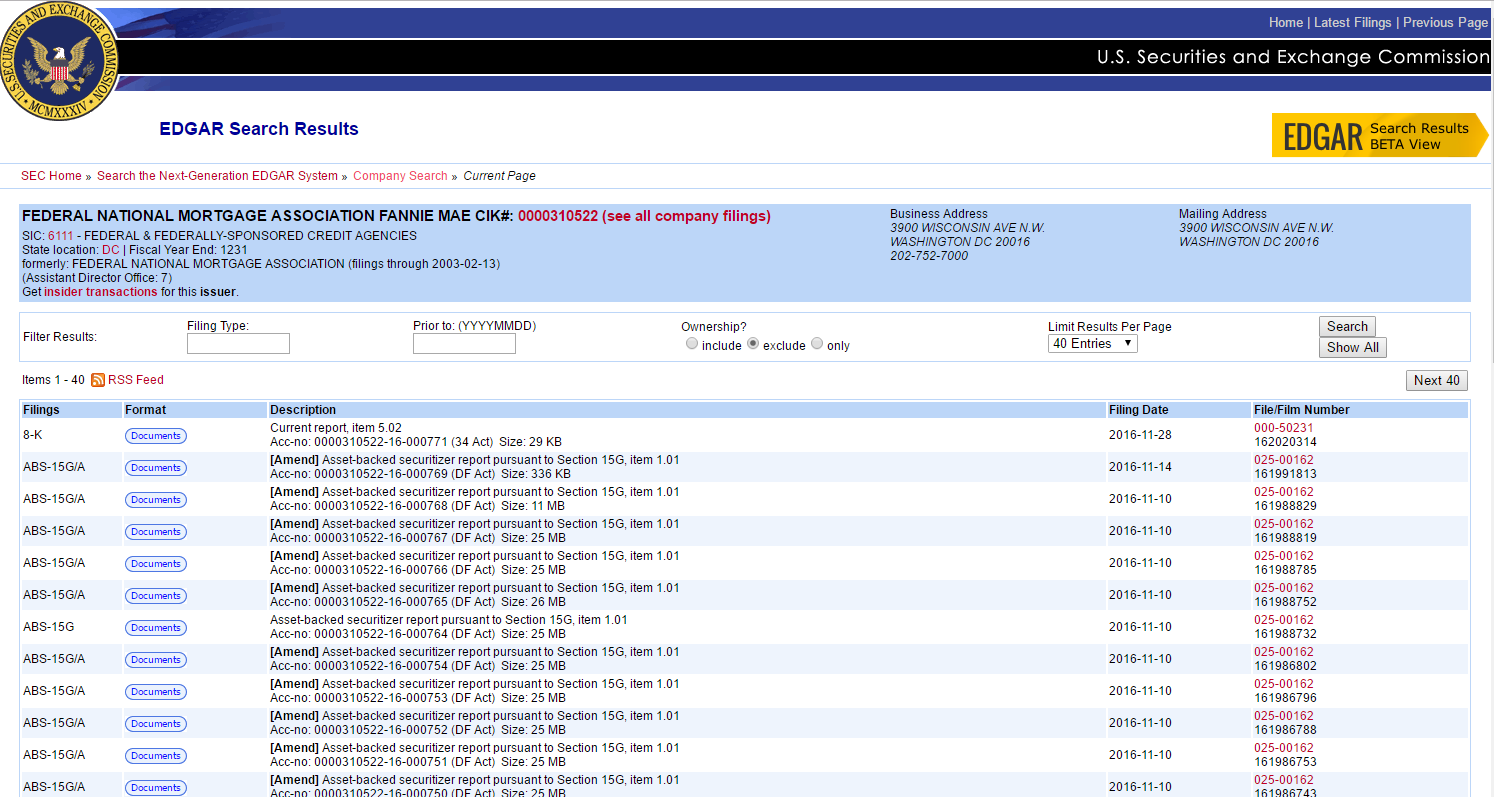The height and width of the screenshot is (797, 1494).
Task: Click the Prior to date input field
Action: pyautogui.click(x=464, y=344)
